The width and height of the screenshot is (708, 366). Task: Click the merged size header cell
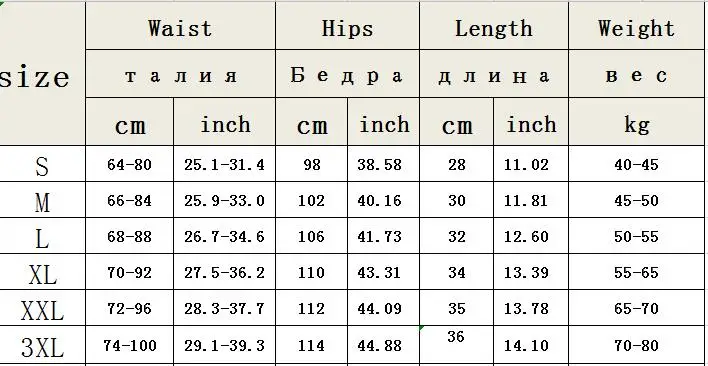42,74
